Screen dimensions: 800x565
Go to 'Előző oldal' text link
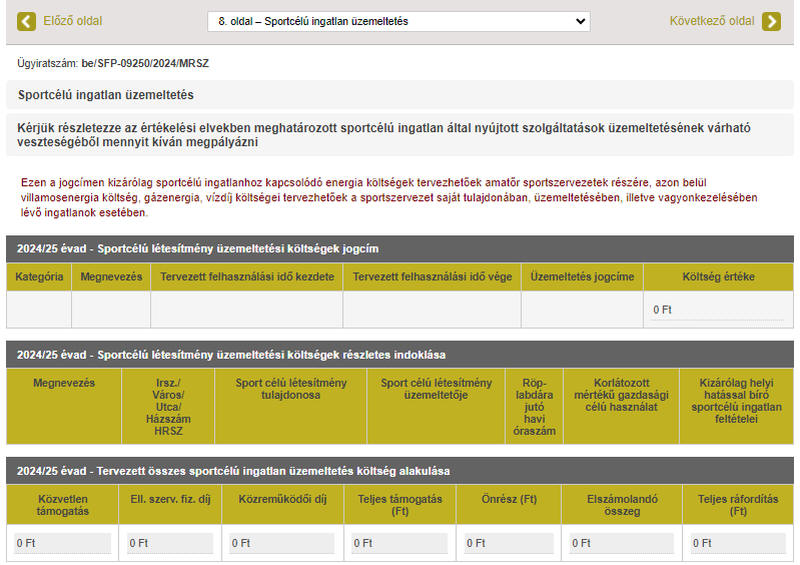[x=73, y=21]
